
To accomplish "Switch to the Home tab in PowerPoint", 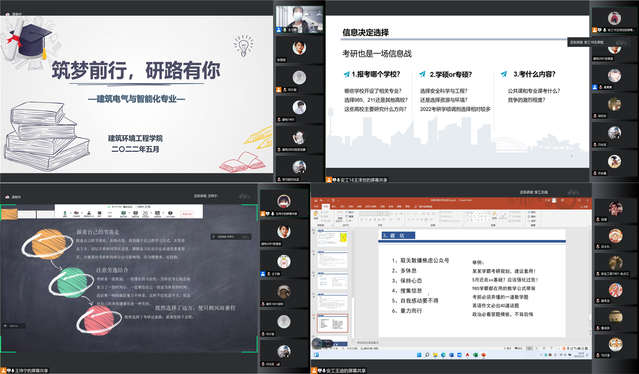I will 326,207.
